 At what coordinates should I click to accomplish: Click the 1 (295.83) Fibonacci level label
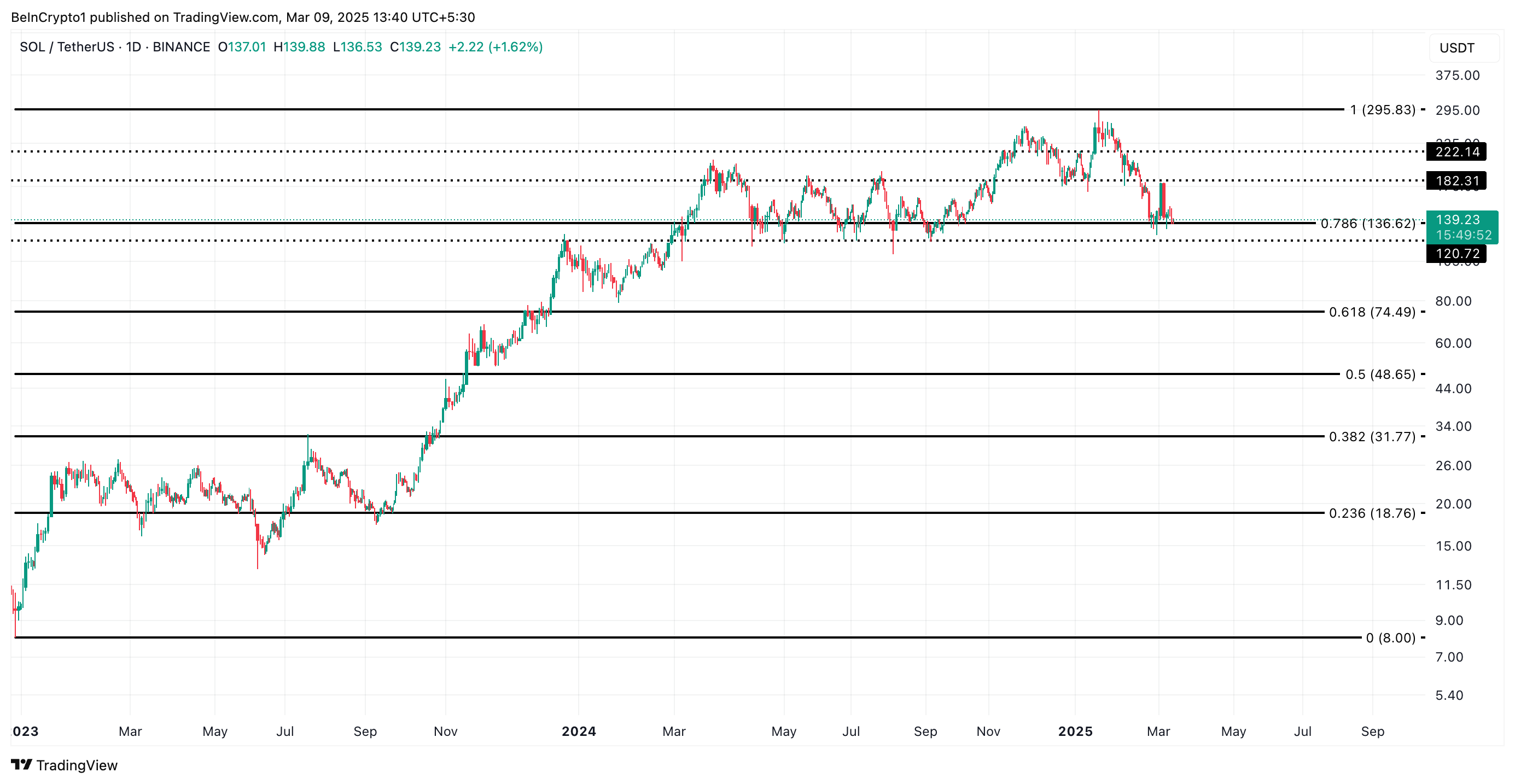click(x=1382, y=110)
